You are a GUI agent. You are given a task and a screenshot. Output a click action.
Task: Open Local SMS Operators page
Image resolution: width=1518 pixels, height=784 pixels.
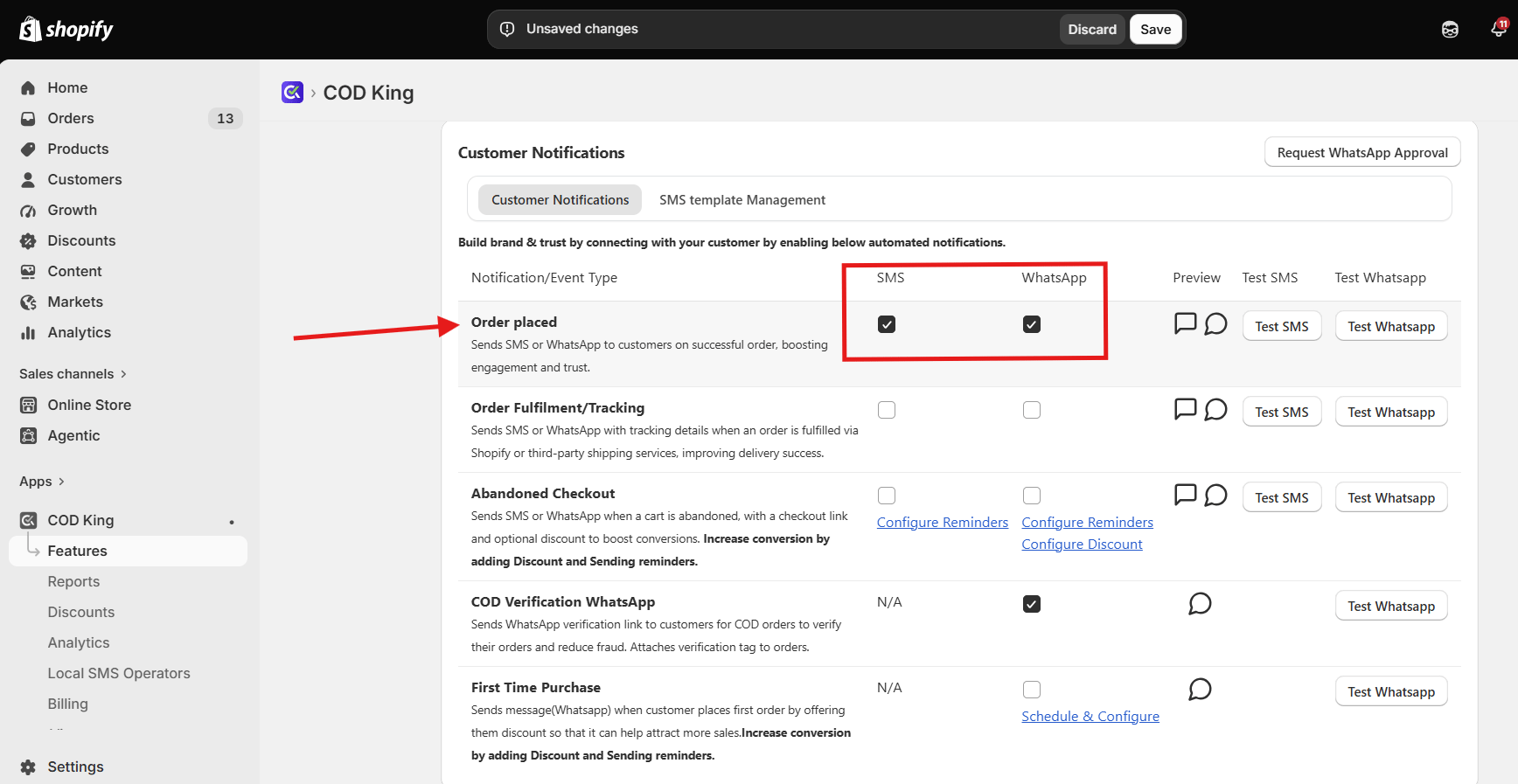pos(119,673)
